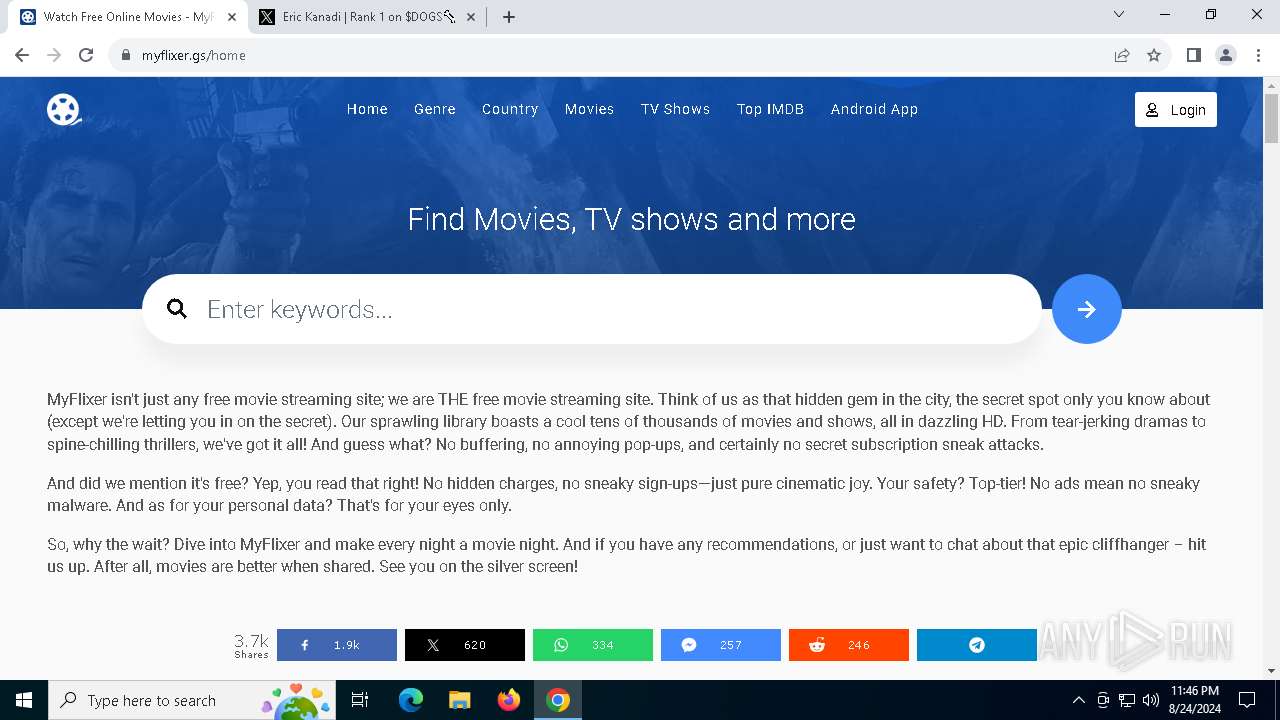
Task: Open the network icon in system tray
Action: point(1127,700)
